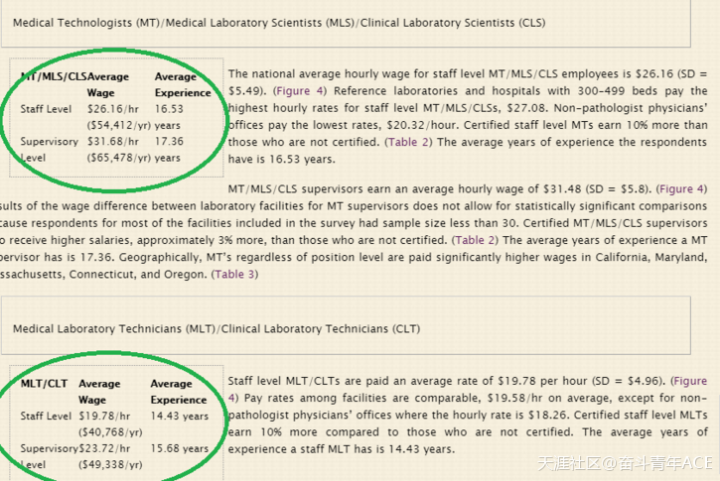The height and width of the screenshot is (481, 720).
Task: Click "Average Experience" header in MT/MLS/CLS table
Action: (x=183, y=85)
